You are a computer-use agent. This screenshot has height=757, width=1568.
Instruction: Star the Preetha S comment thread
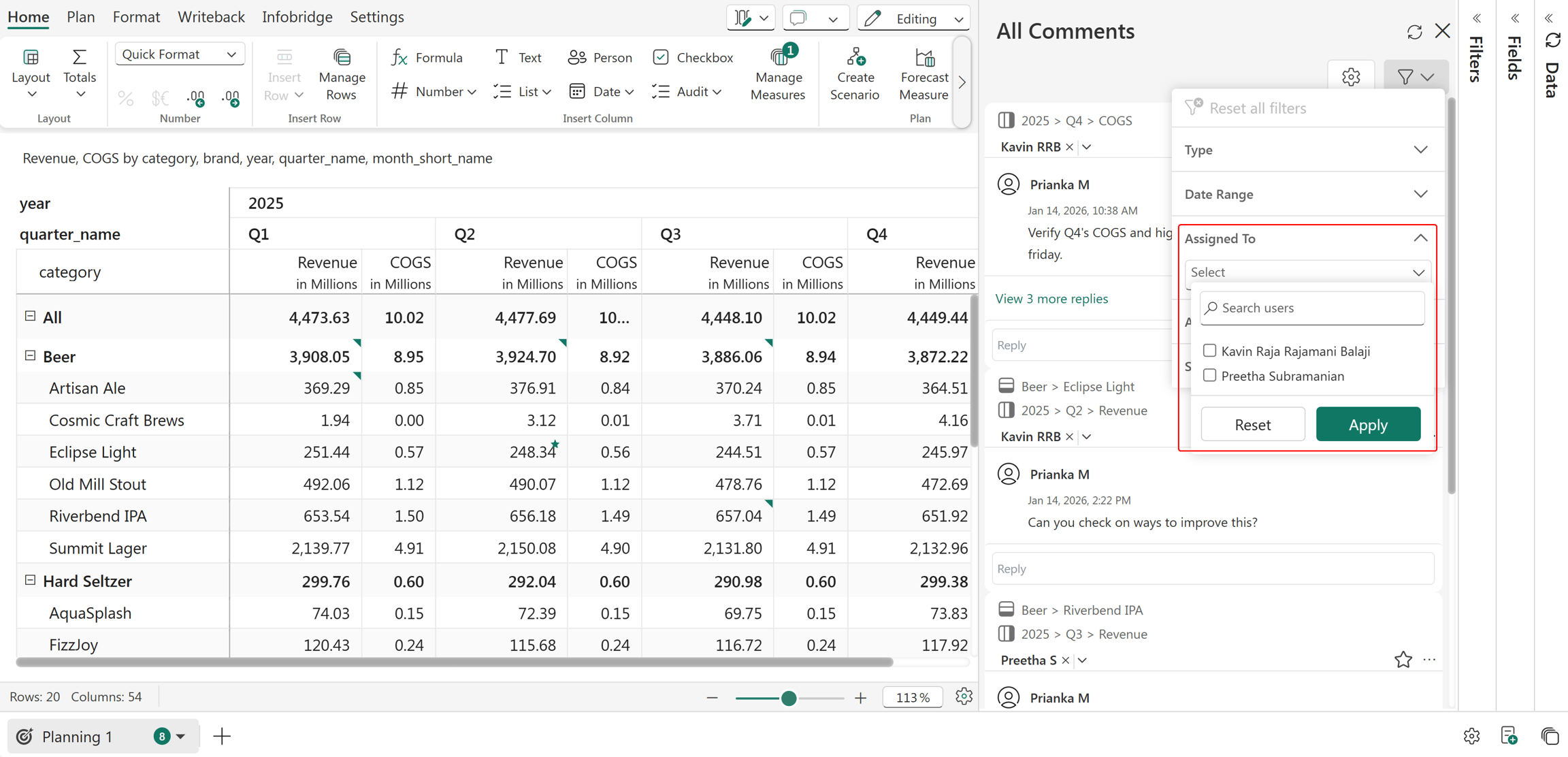pos(1403,660)
